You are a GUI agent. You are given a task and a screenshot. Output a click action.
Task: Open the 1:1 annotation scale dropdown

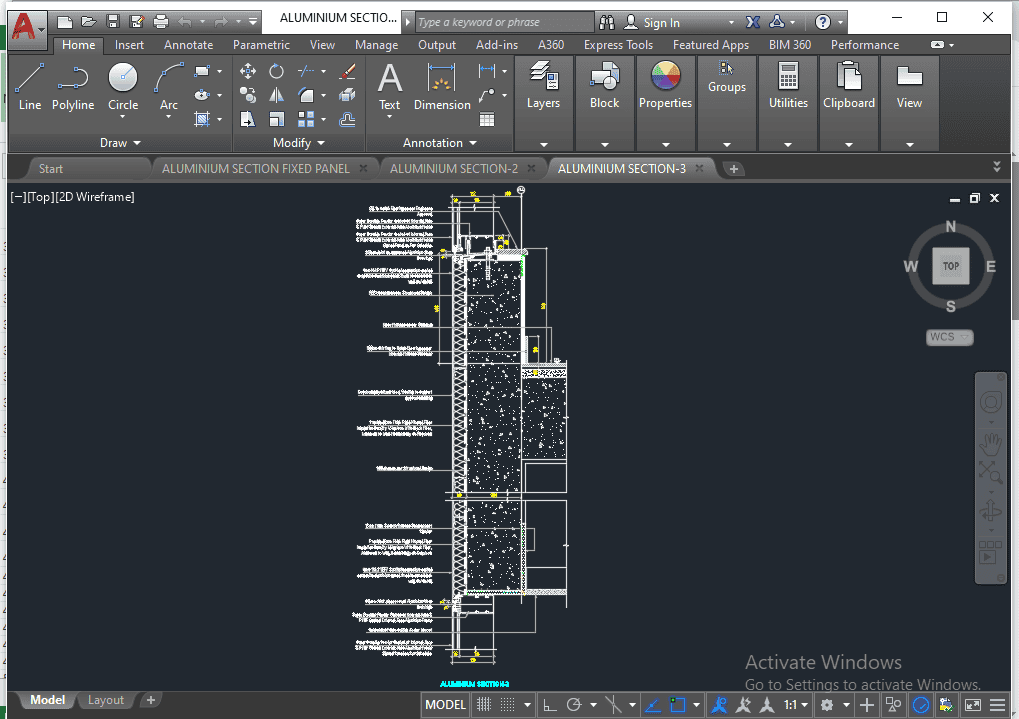pos(796,705)
